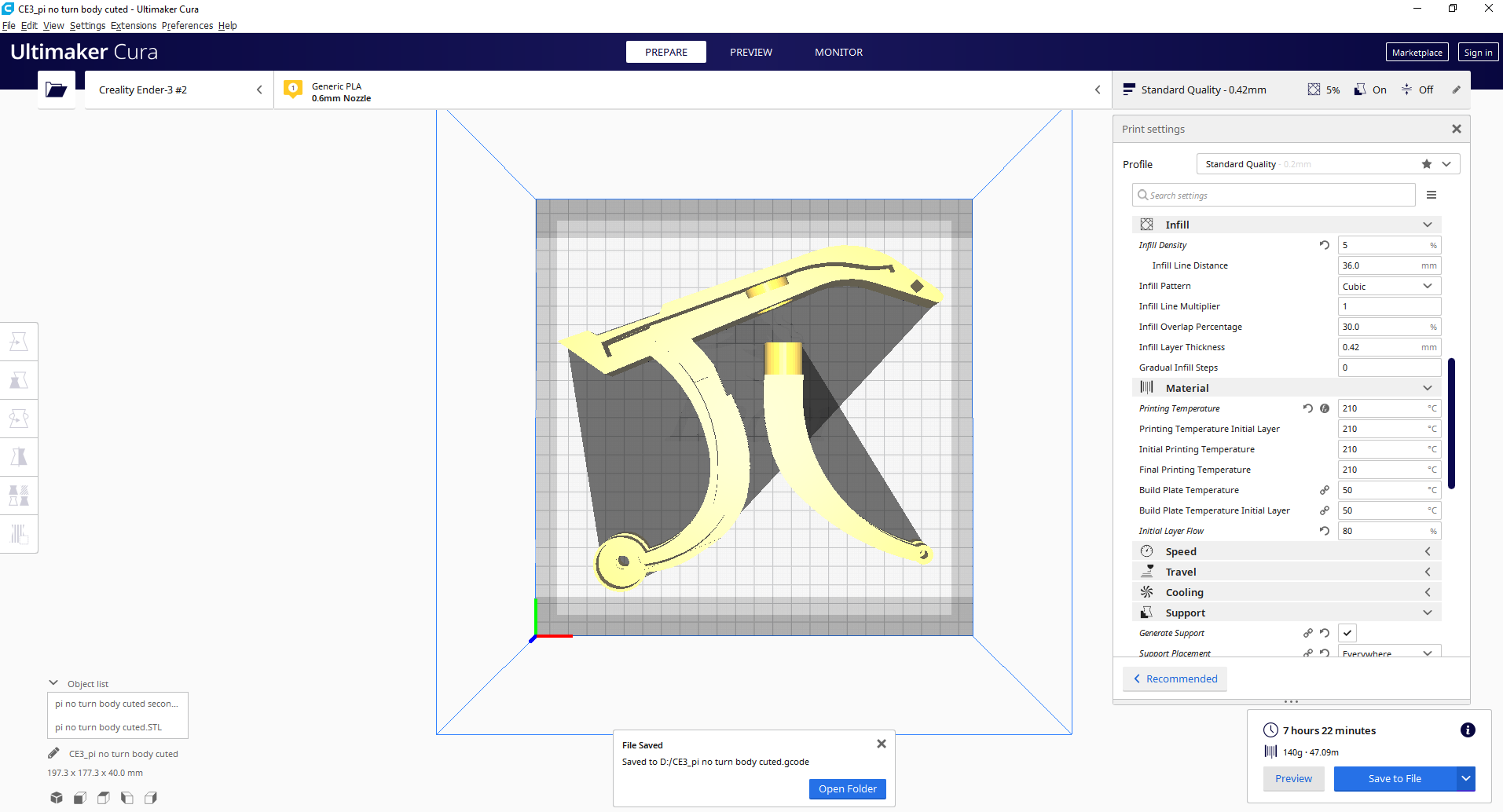
Task: Close the Print settings panel
Action: 1457,129
